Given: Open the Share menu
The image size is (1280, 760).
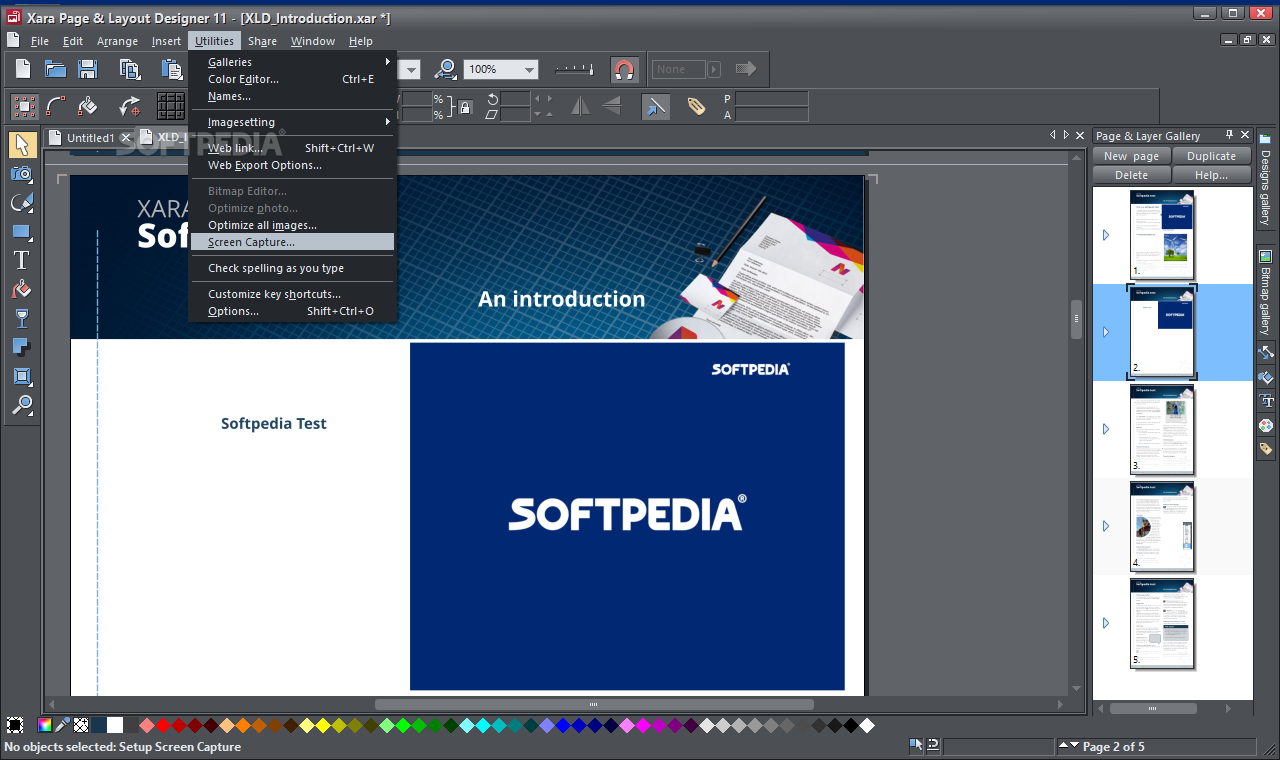Looking at the screenshot, I should pos(262,41).
